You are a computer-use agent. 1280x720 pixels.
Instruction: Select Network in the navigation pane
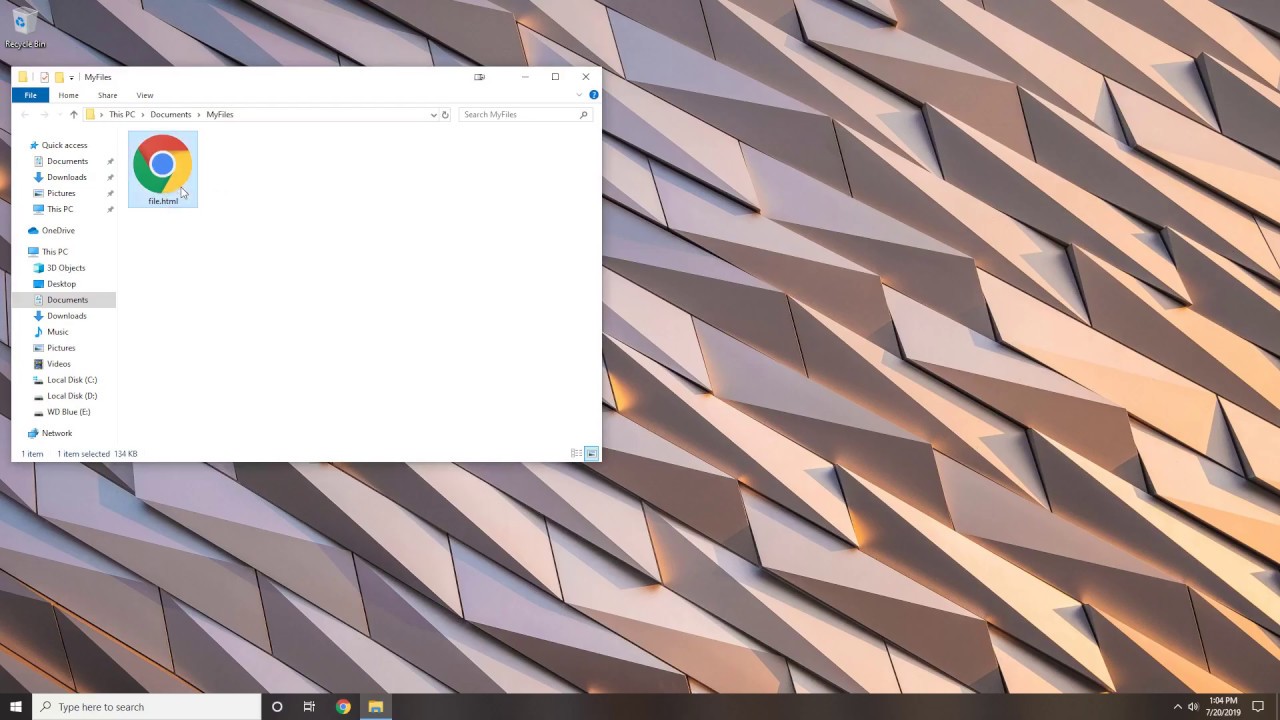pos(57,433)
